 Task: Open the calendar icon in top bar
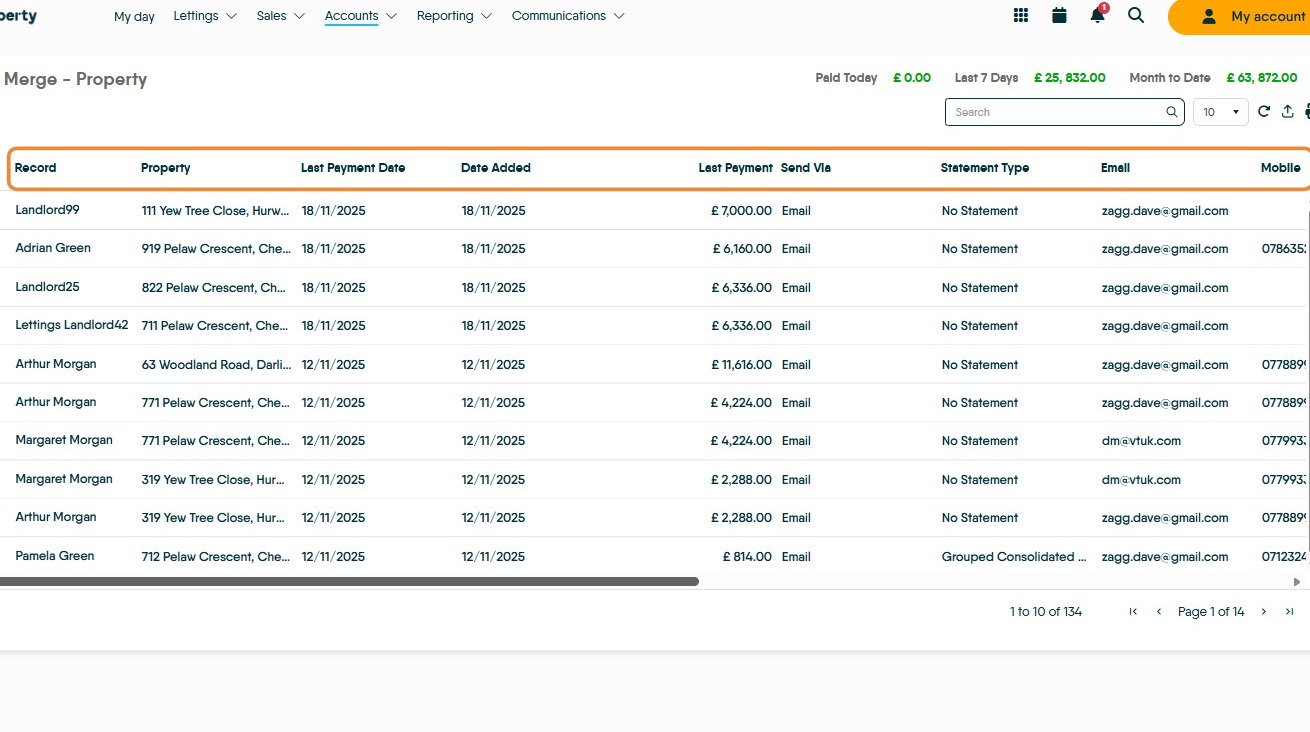[1059, 16]
